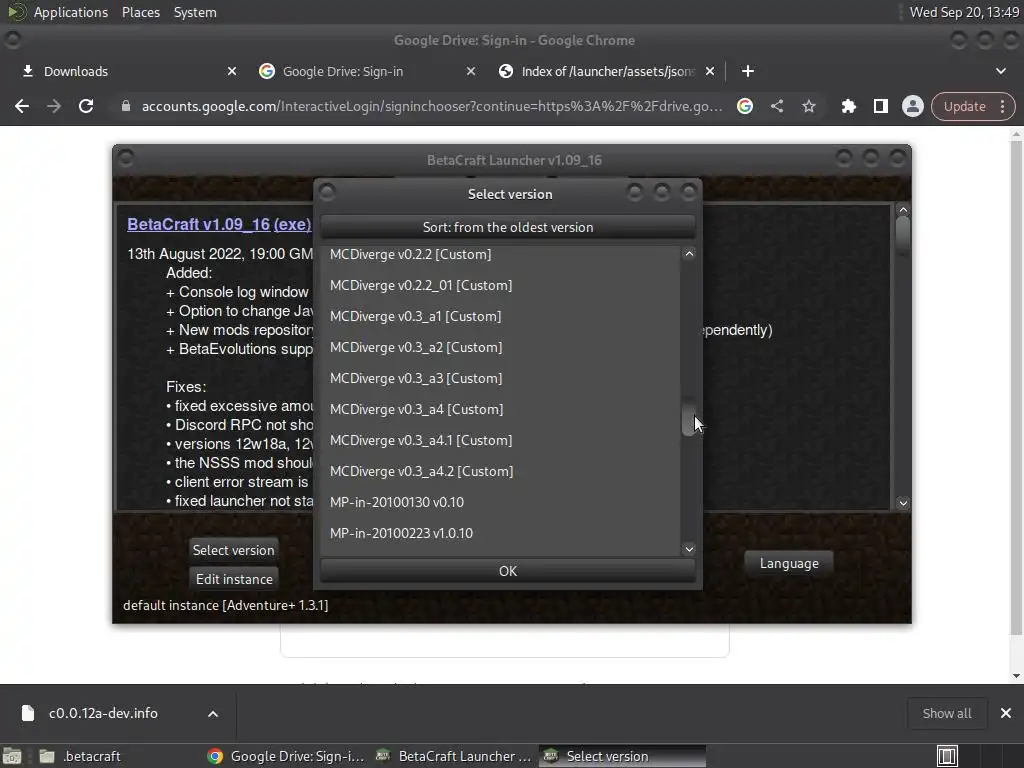Click the changelog panel scroll-up arrow

tap(903, 210)
